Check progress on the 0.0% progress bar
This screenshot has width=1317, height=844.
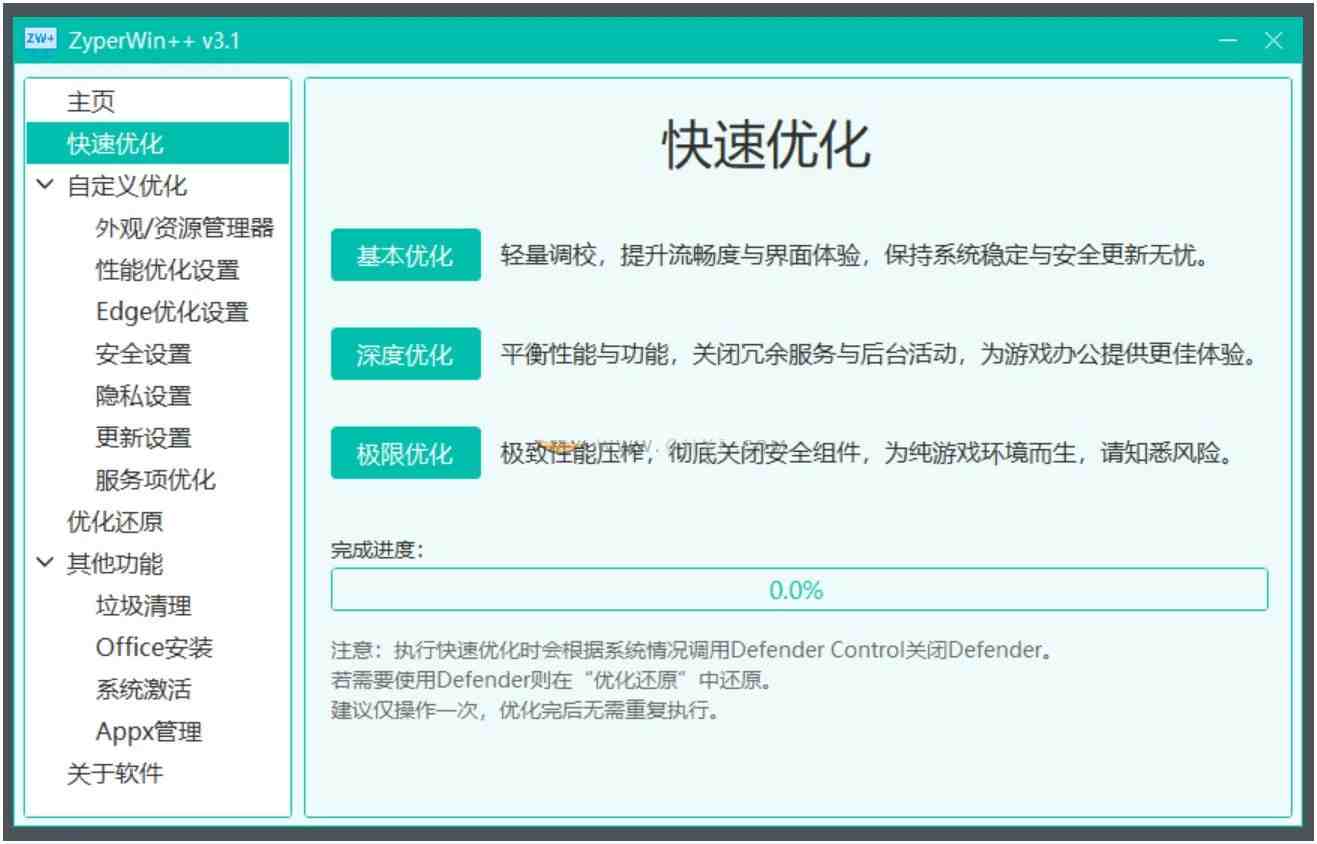[x=796, y=590]
